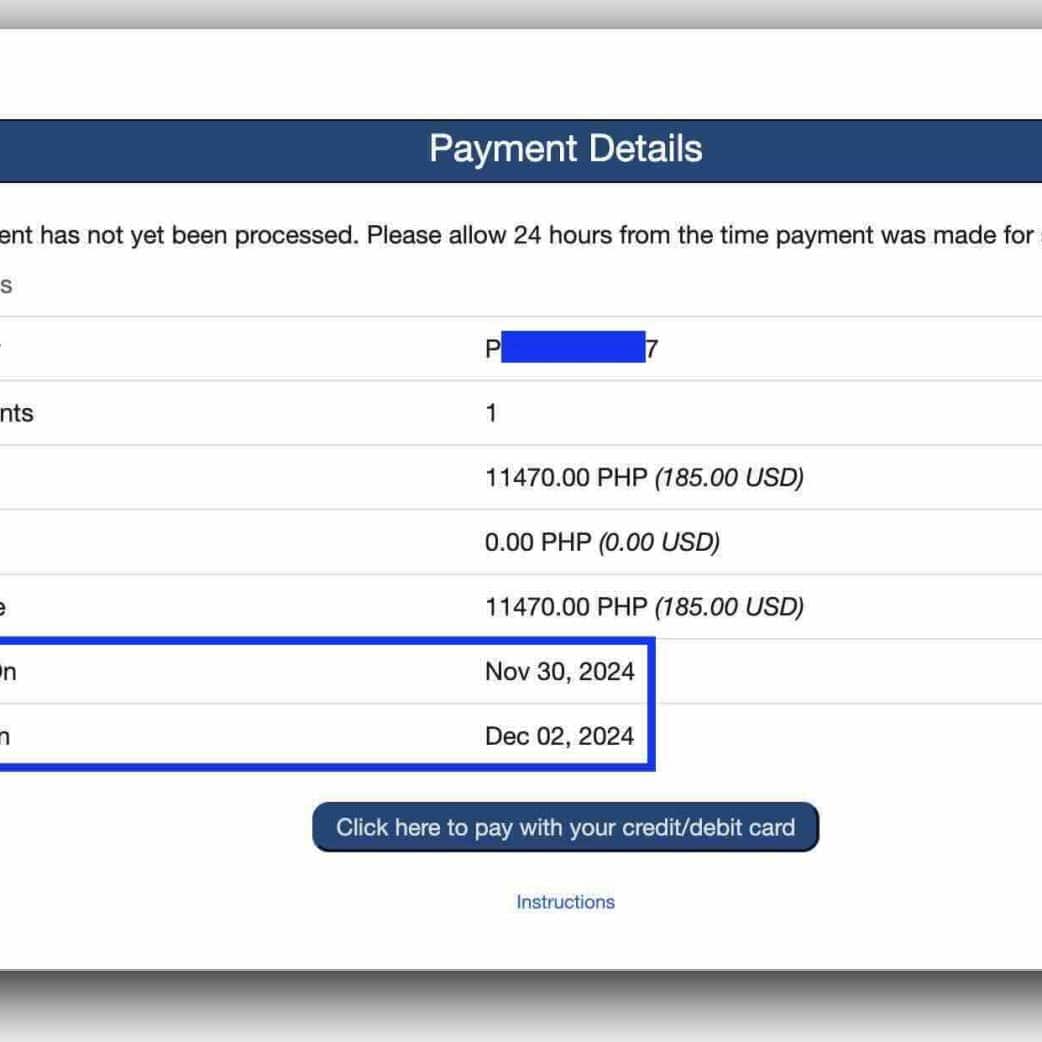Click the blue redacted reference number box
Viewport: 1042px width, 1042px height.
point(573,348)
